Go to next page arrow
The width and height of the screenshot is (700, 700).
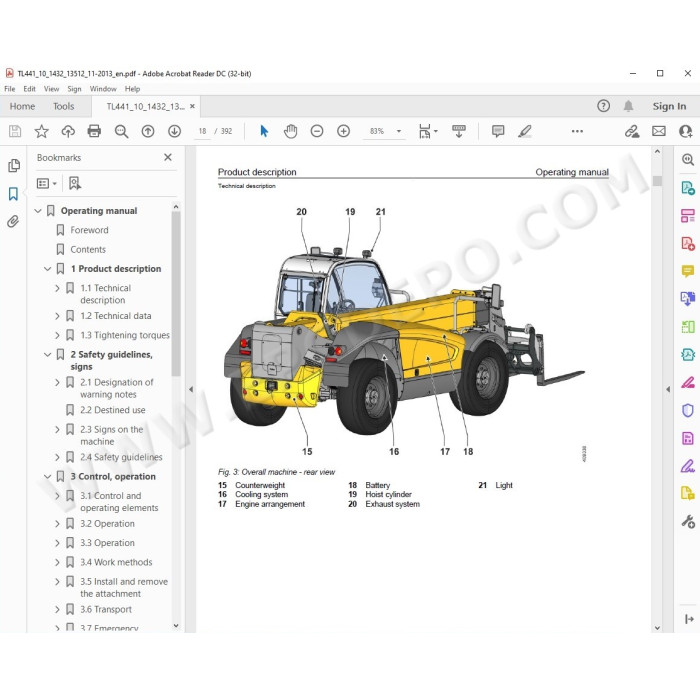tap(174, 131)
